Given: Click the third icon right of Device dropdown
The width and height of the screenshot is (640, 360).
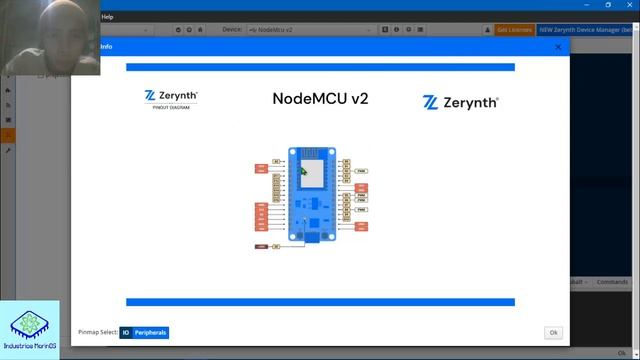Looking at the screenshot, I should click(x=409, y=29).
